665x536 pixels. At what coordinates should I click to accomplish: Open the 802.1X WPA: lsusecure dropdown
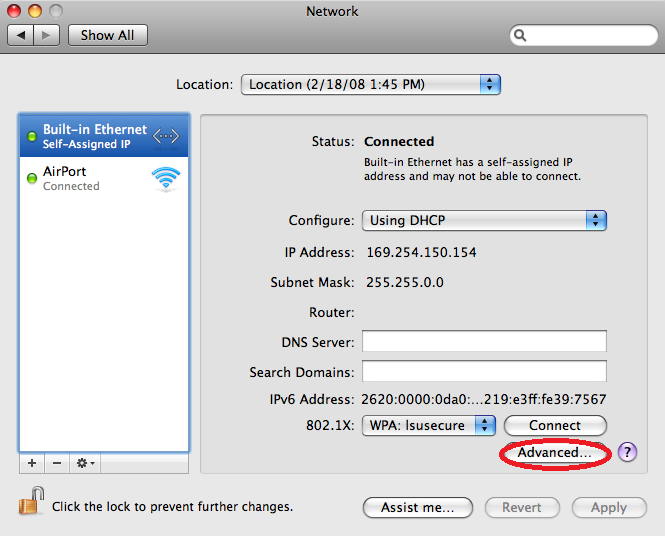(429, 425)
